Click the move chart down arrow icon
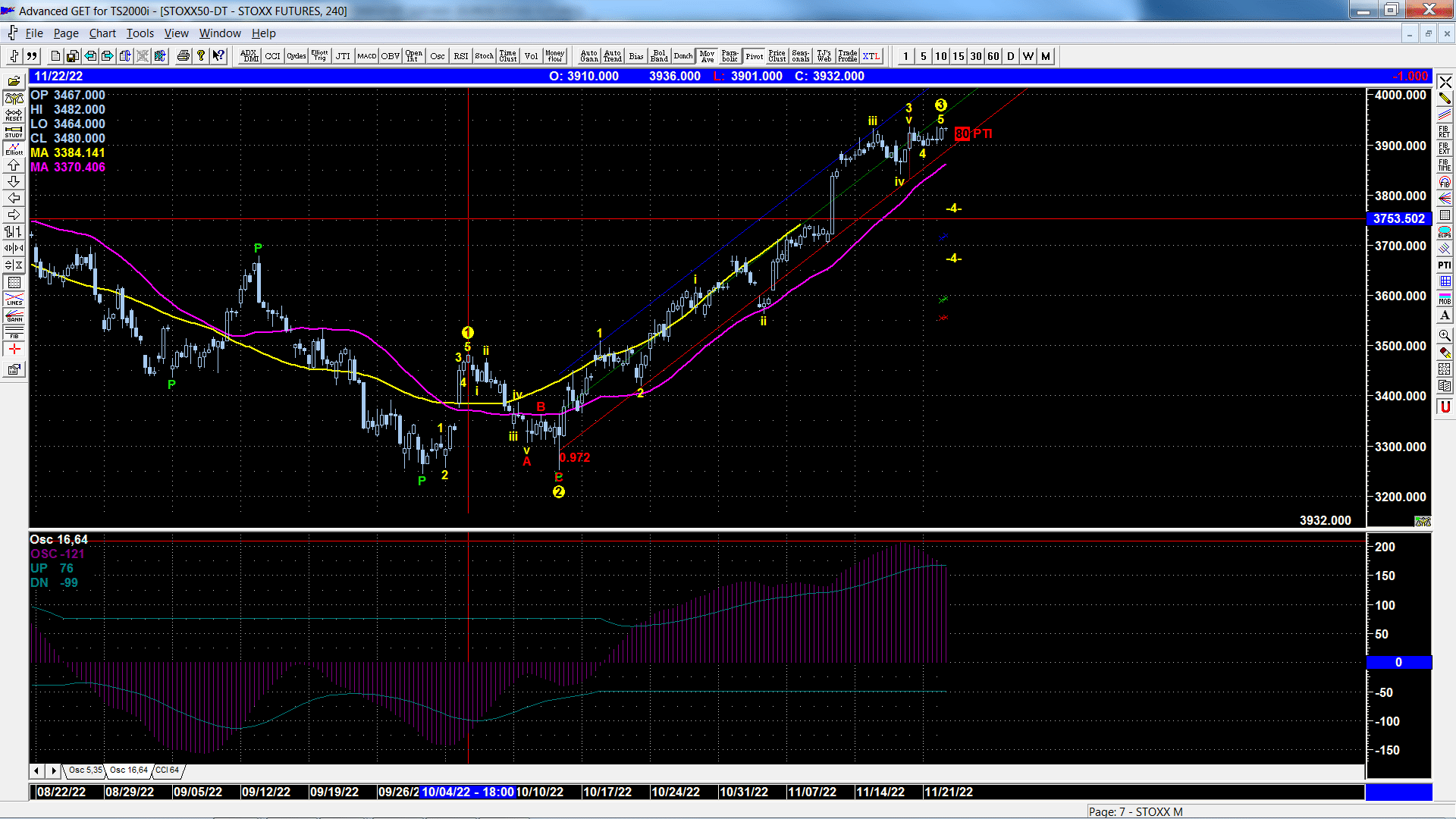The image size is (1456, 819). pos(14,182)
